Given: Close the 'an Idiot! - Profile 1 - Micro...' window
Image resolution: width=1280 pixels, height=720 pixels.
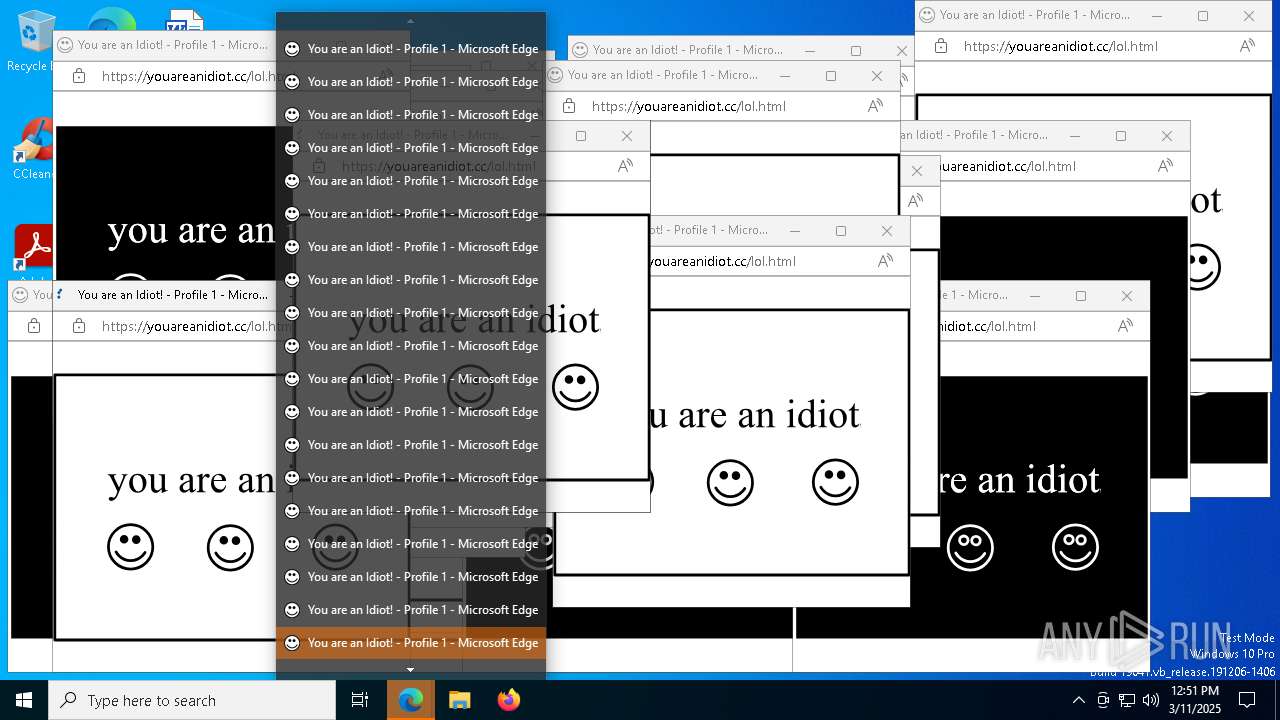Looking at the screenshot, I should coord(1167,136).
